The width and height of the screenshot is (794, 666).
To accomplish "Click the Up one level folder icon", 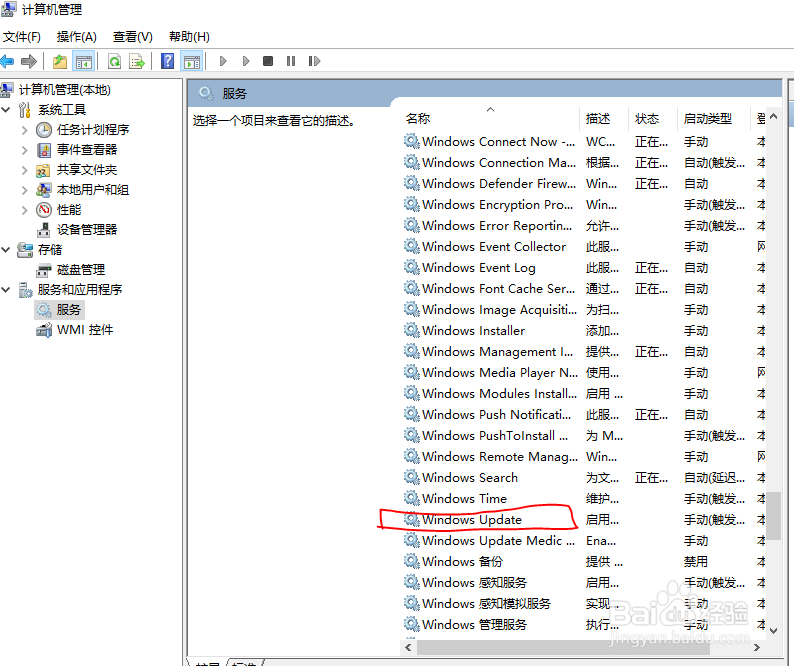I will pos(60,61).
